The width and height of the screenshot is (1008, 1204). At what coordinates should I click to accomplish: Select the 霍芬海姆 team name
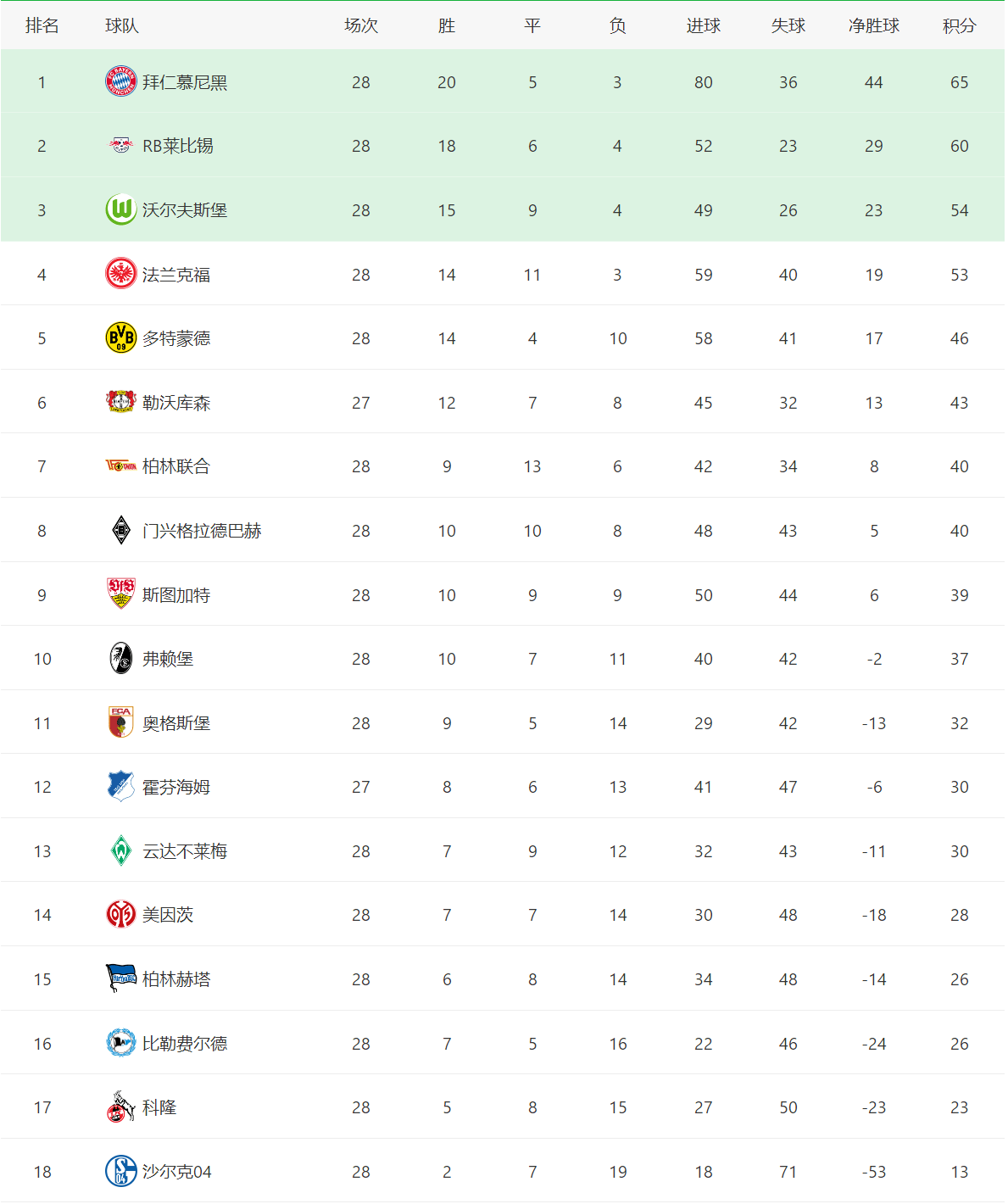coord(176,787)
